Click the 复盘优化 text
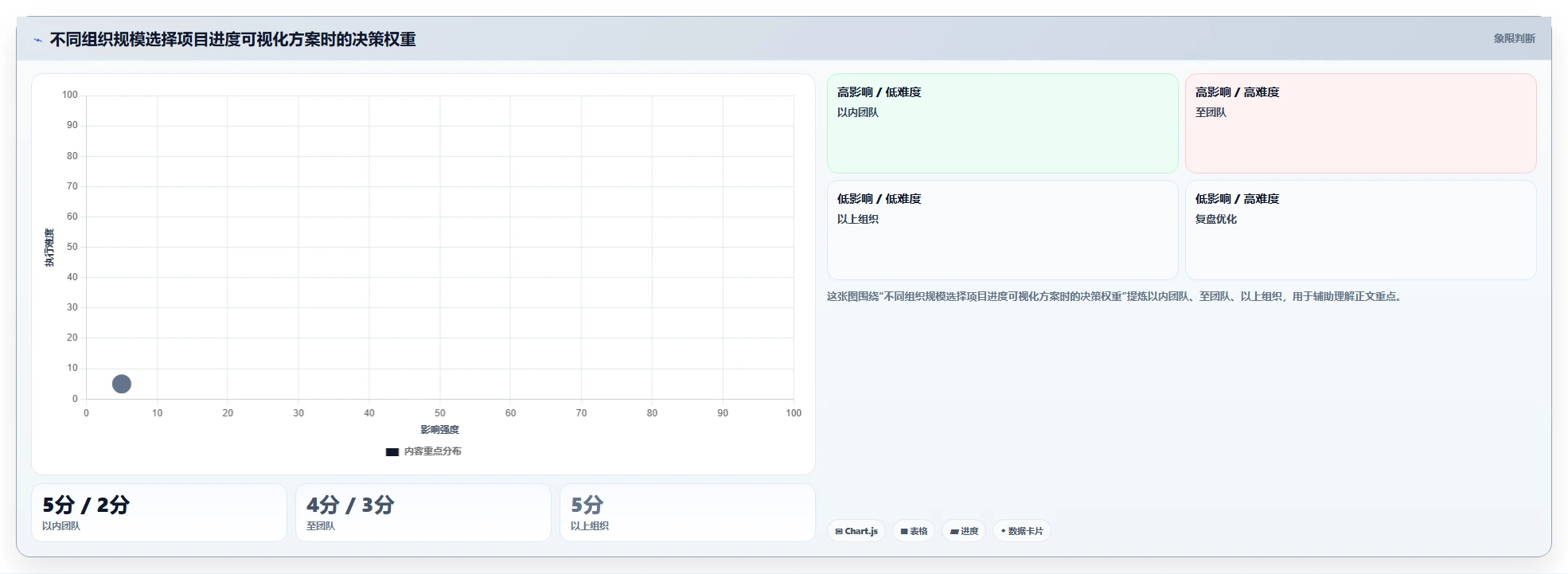Viewport: 1568px width, 574px height. [1215, 219]
